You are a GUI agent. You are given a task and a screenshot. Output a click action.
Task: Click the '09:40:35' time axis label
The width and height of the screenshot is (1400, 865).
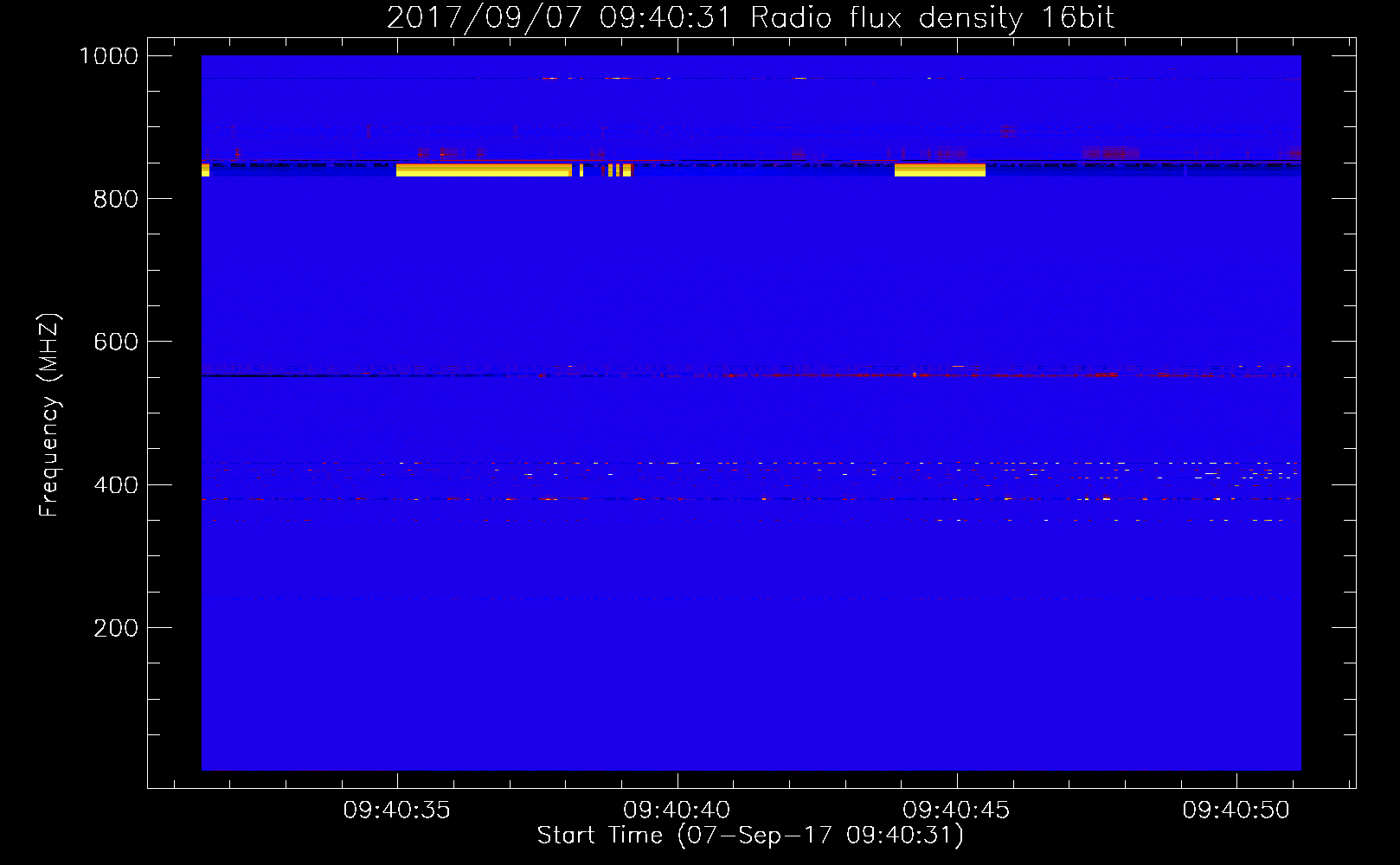[397, 811]
